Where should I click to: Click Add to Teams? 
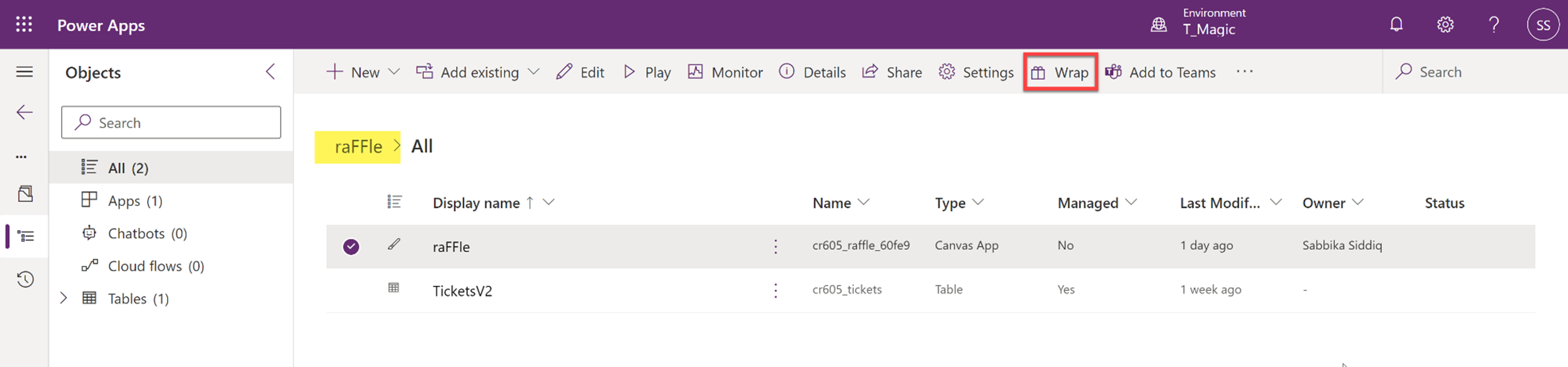pyautogui.click(x=1160, y=72)
